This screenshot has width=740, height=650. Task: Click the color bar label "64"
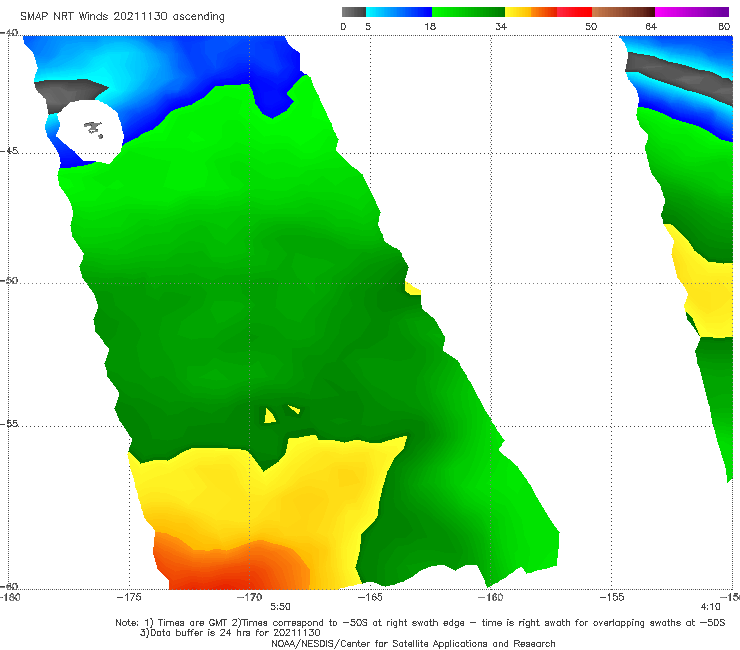coord(651,26)
